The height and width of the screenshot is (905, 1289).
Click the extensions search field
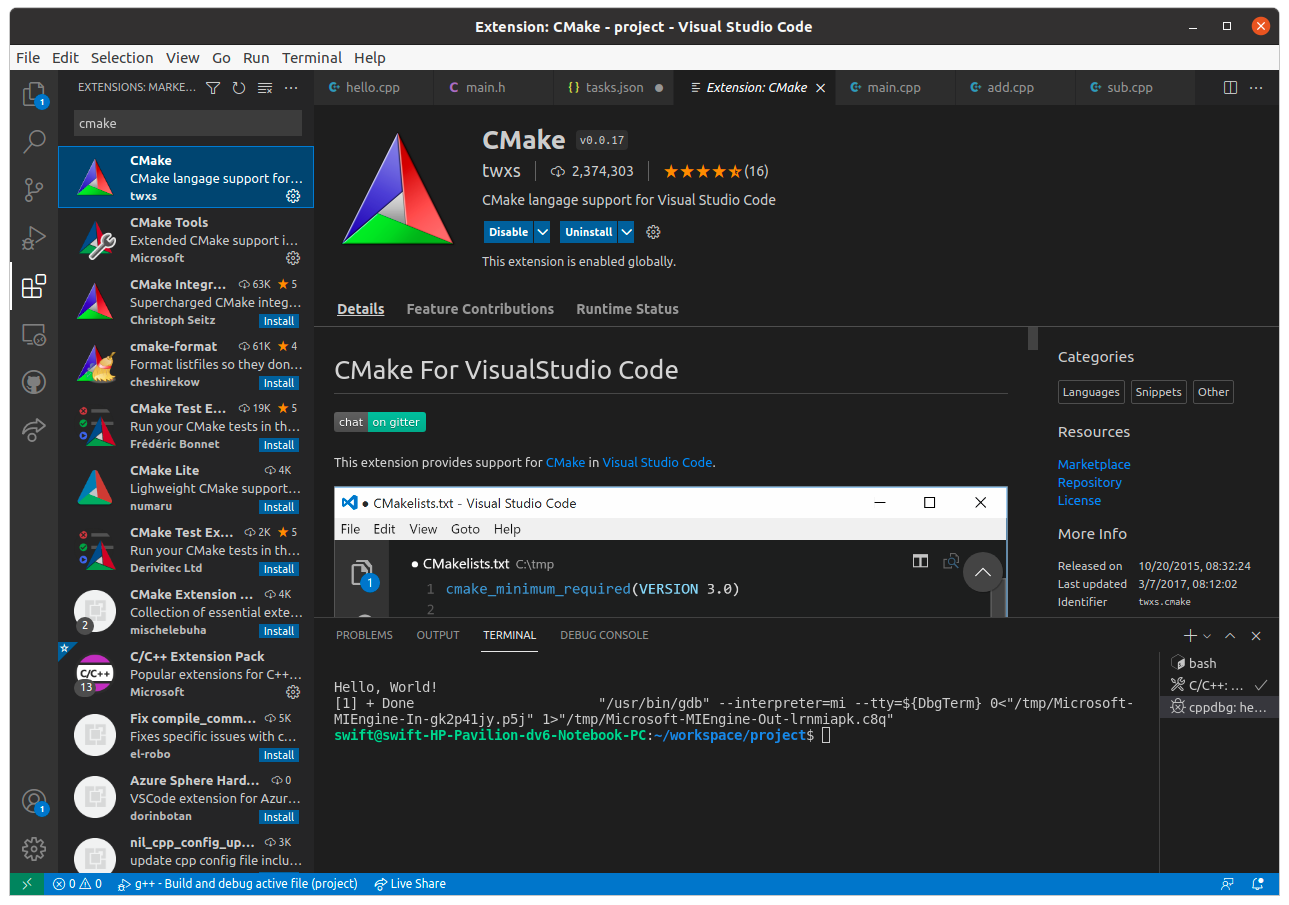[188, 123]
